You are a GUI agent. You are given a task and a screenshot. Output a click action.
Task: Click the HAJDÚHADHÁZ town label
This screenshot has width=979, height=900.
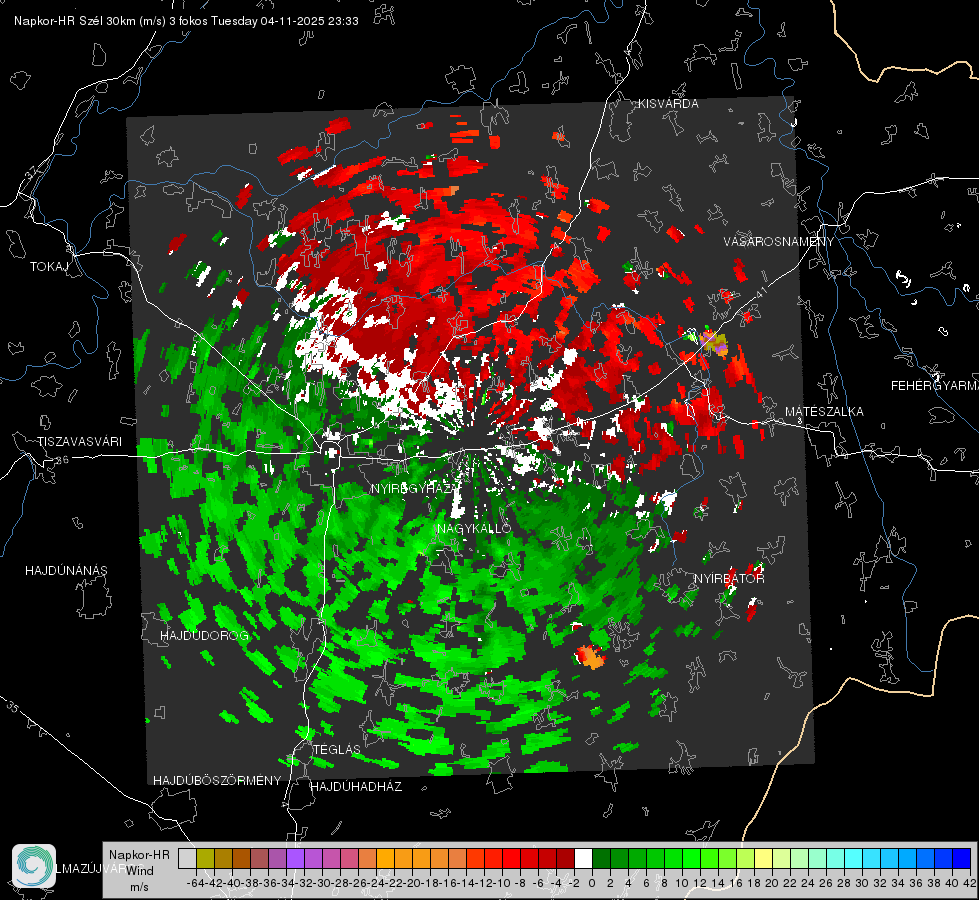click(357, 787)
